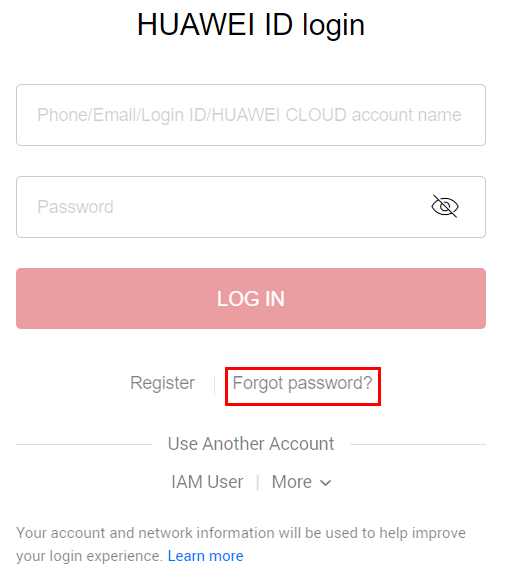
Task: Switch to IAM User login
Action: 207,482
